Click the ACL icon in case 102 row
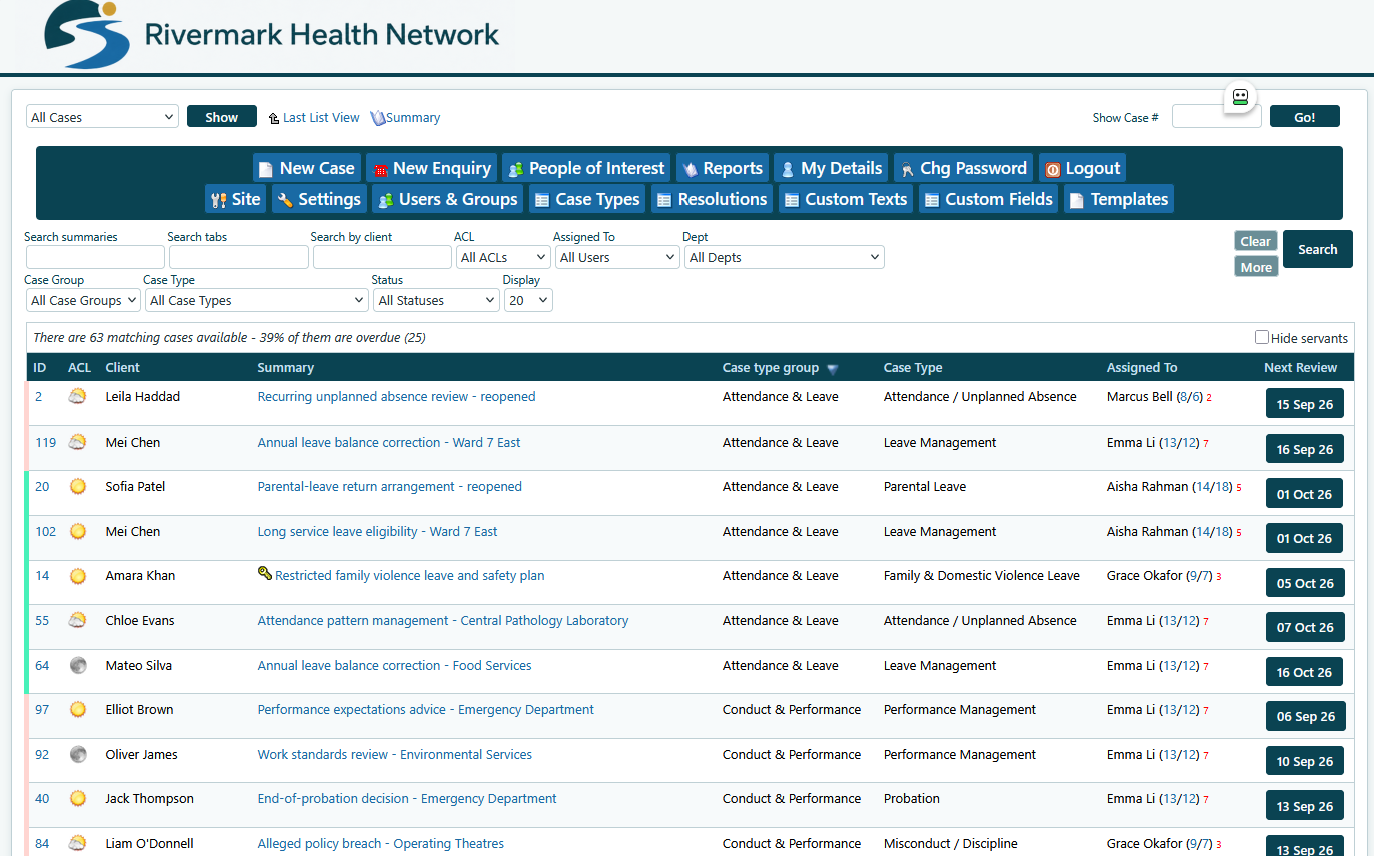Viewport: 1374px width, 856px height. tap(77, 532)
